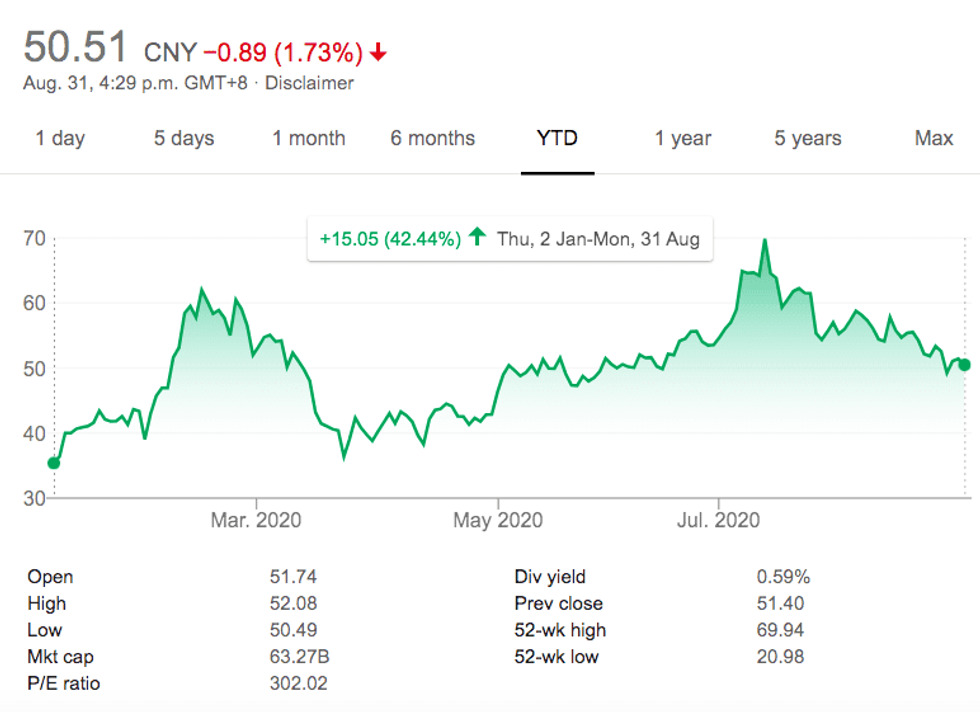The height and width of the screenshot is (712, 980).
Task: Click the Mar. 2020 axis label
Action: [x=256, y=520]
